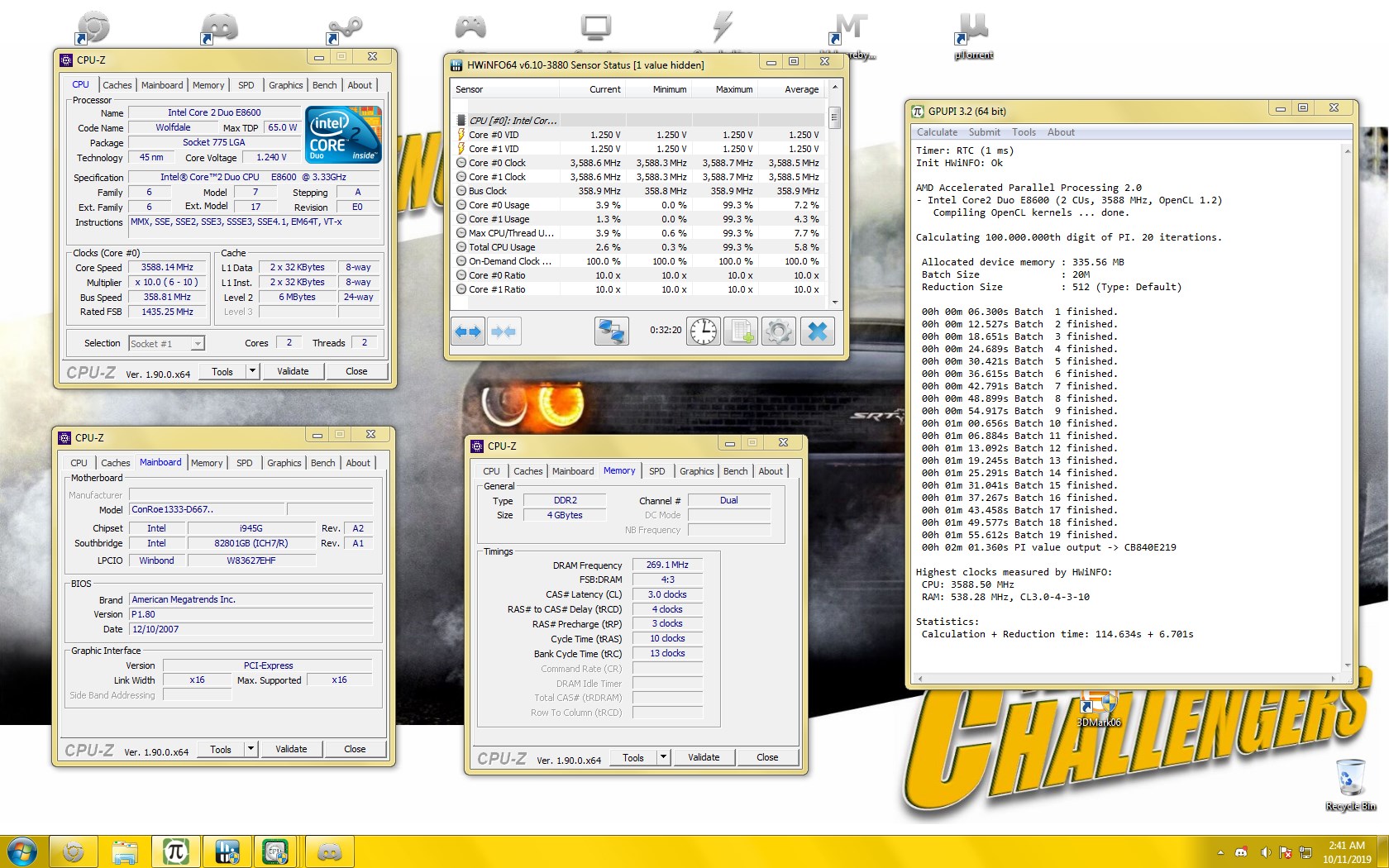Open gamepad desktop icon
This screenshot has width=1389, height=868.
pyautogui.click(x=470, y=27)
